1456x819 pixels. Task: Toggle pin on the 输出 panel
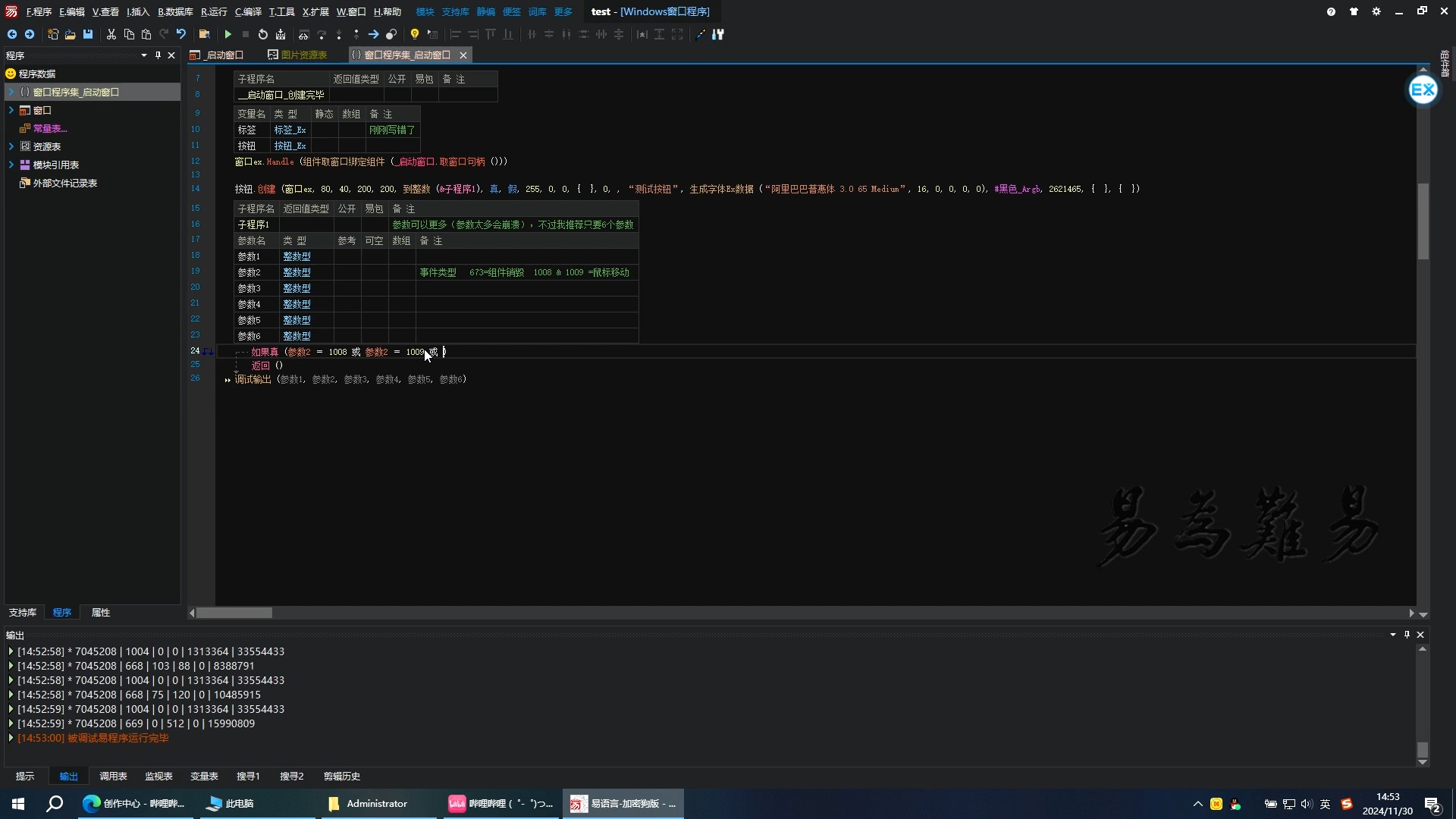tap(1407, 635)
